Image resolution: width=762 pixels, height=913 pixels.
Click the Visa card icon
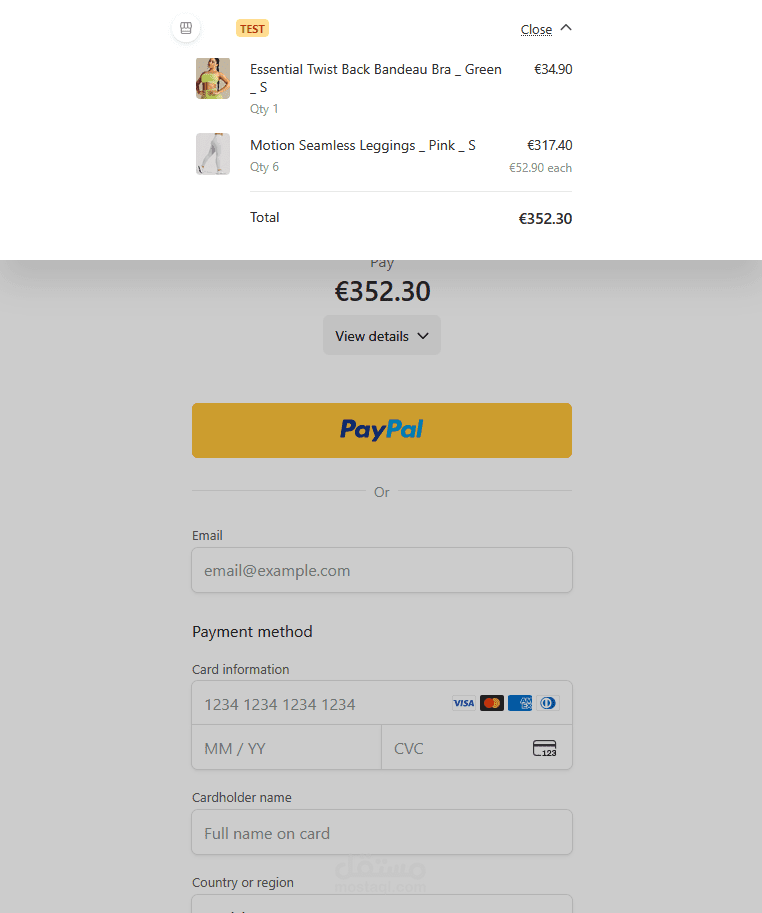click(x=463, y=703)
